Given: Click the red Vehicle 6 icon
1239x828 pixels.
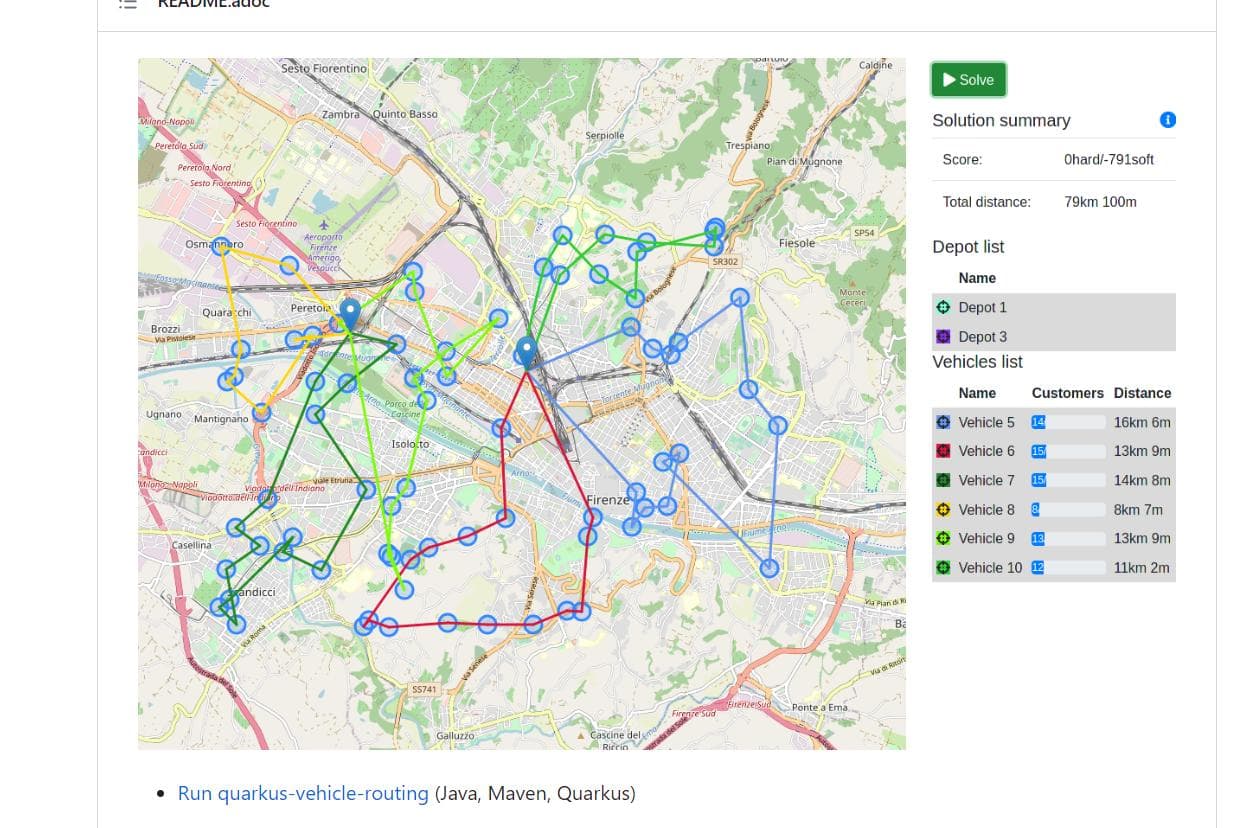Looking at the screenshot, I should 943,451.
